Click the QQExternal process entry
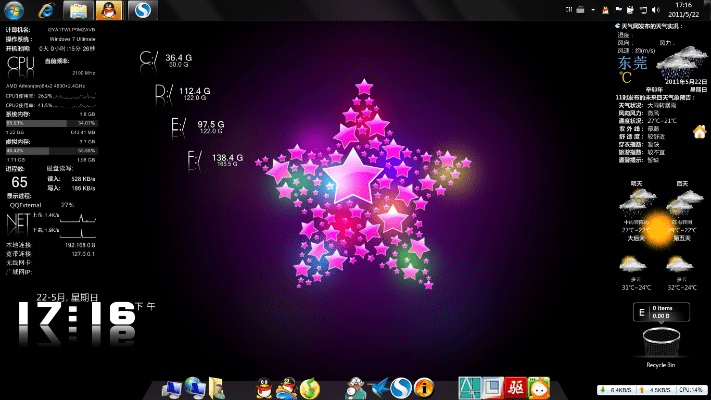The image size is (711, 400). point(25,205)
